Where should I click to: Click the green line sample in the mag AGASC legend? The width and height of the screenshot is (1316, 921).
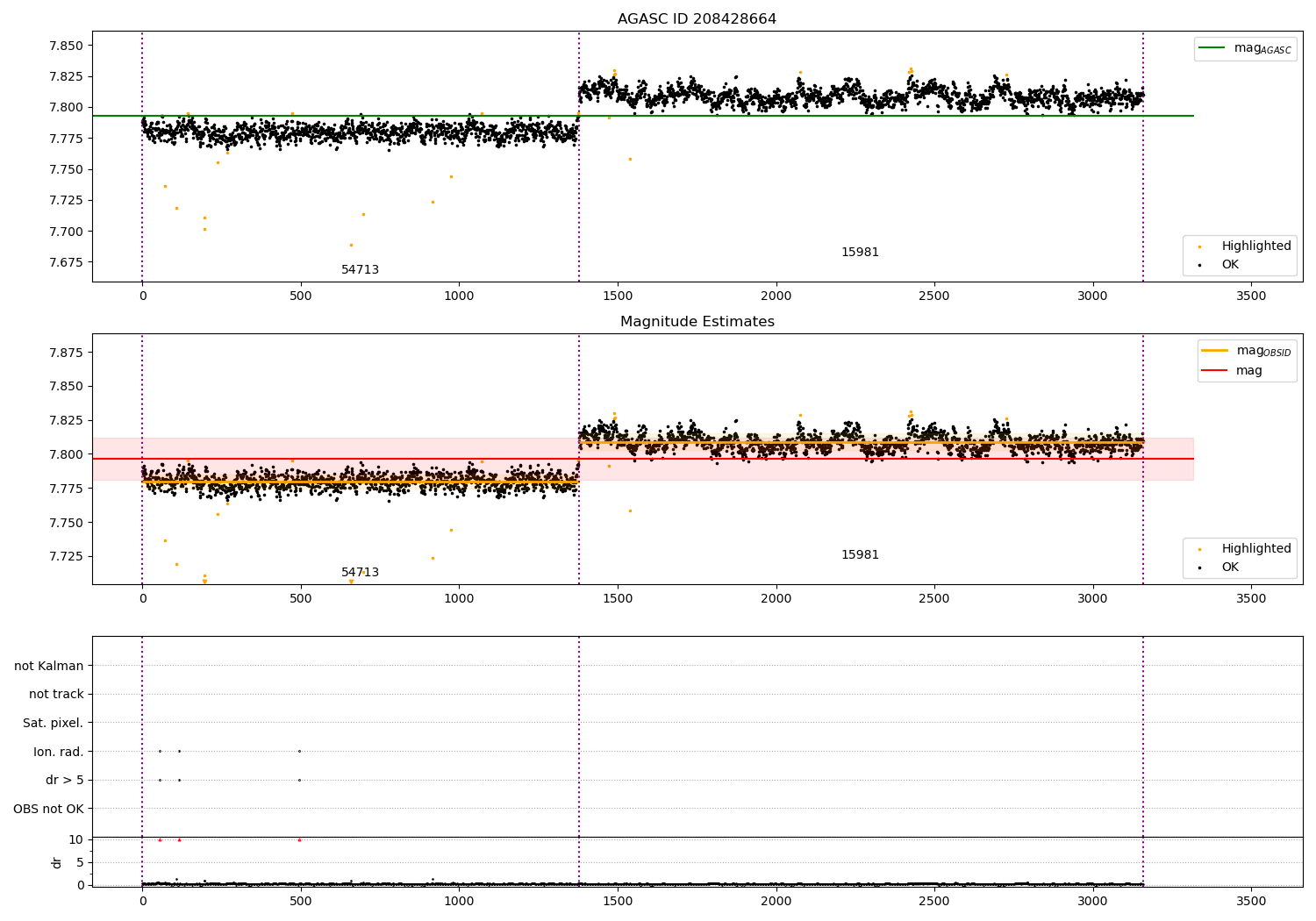coord(1212,48)
